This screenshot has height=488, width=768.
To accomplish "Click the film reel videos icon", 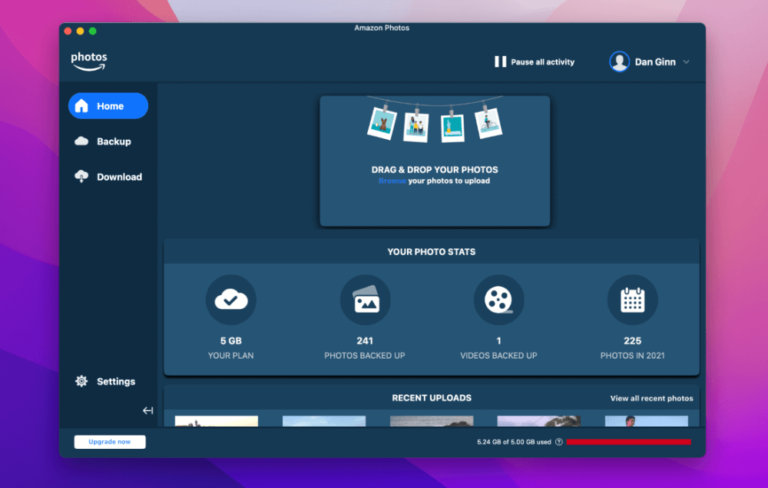I will pos(499,300).
